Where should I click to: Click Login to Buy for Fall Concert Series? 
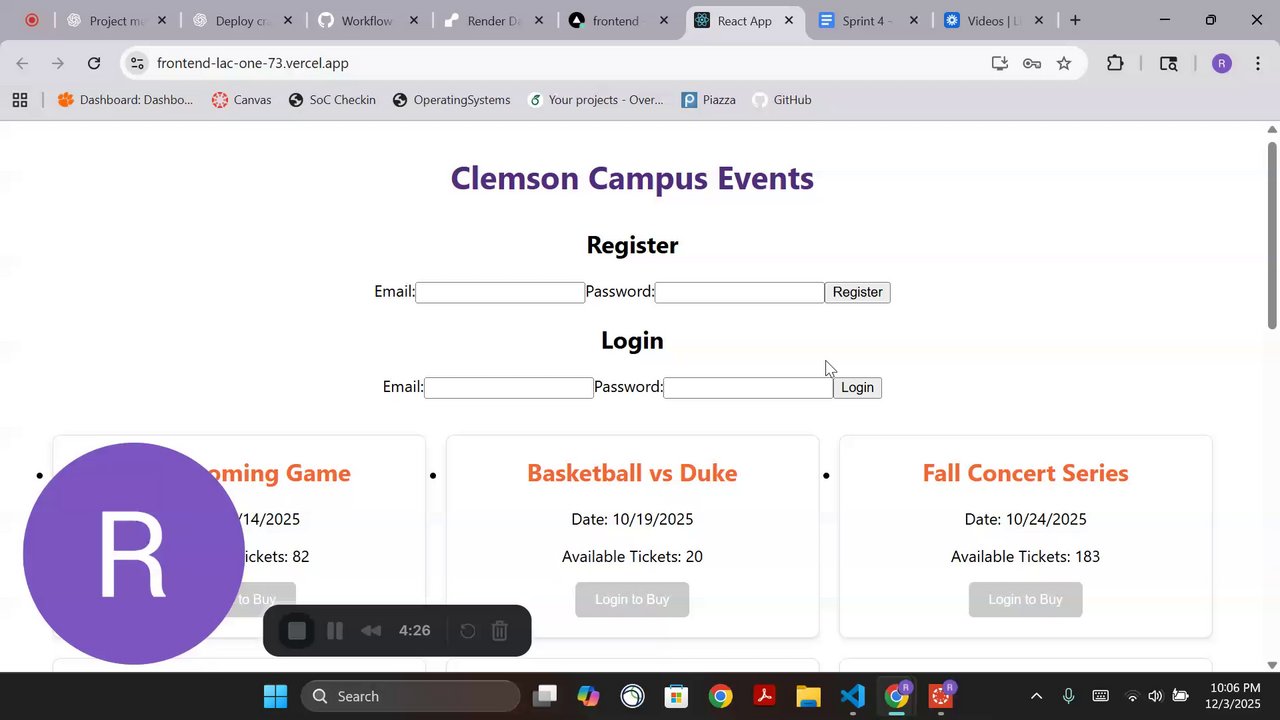click(x=1025, y=599)
